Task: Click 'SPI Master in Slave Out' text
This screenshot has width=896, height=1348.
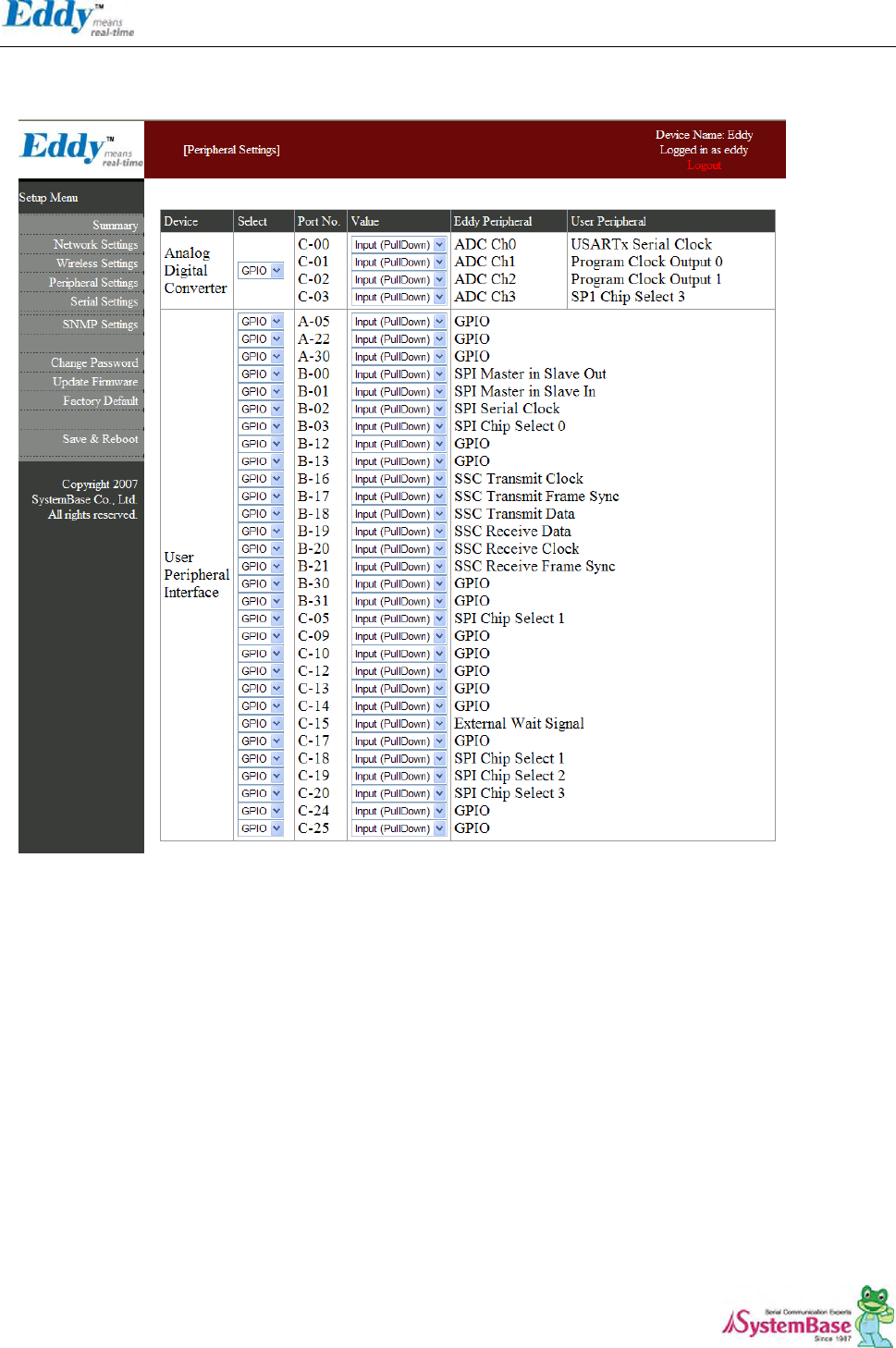Action: [x=530, y=374]
